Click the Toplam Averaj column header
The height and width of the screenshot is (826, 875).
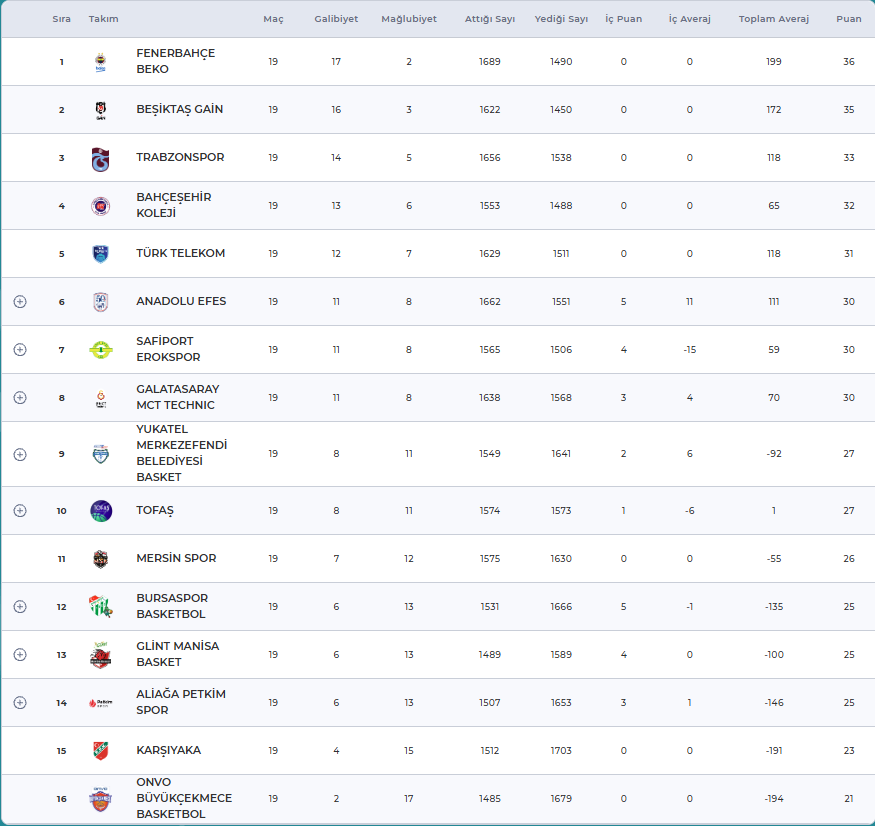tap(773, 19)
